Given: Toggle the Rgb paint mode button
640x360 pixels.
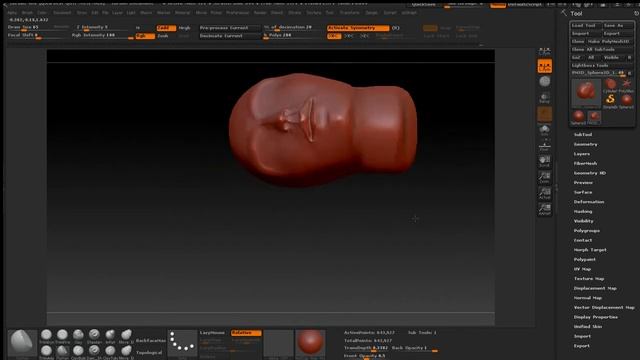Looking at the screenshot, I should pyautogui.click(x=145, y=36).
